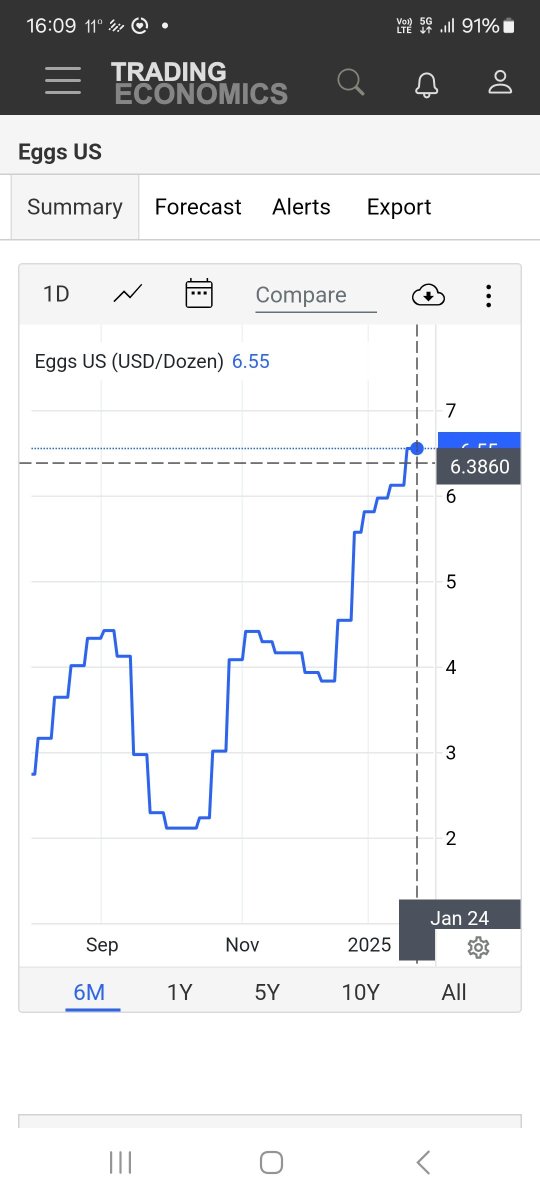
Task: Change chart type with line icon
Action: (128, 294)
